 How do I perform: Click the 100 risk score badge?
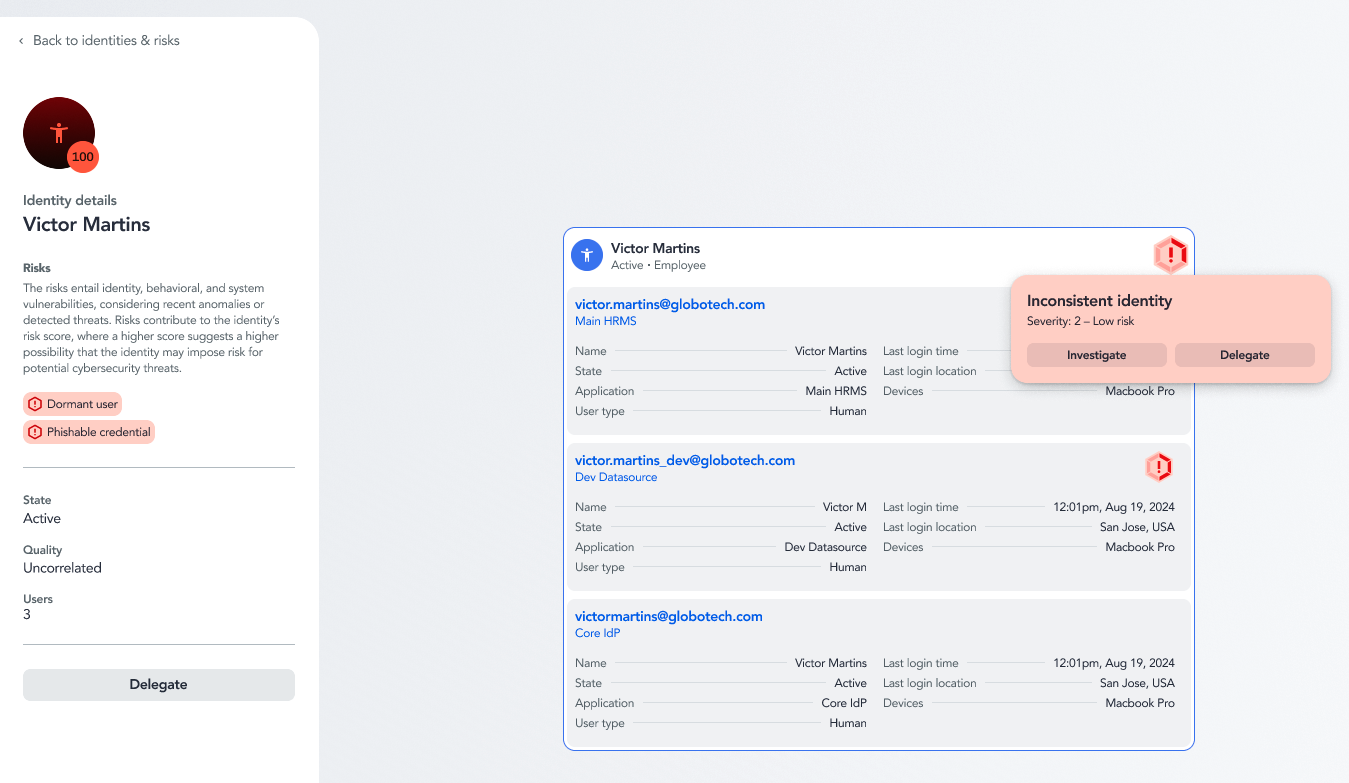pos(83,157)
